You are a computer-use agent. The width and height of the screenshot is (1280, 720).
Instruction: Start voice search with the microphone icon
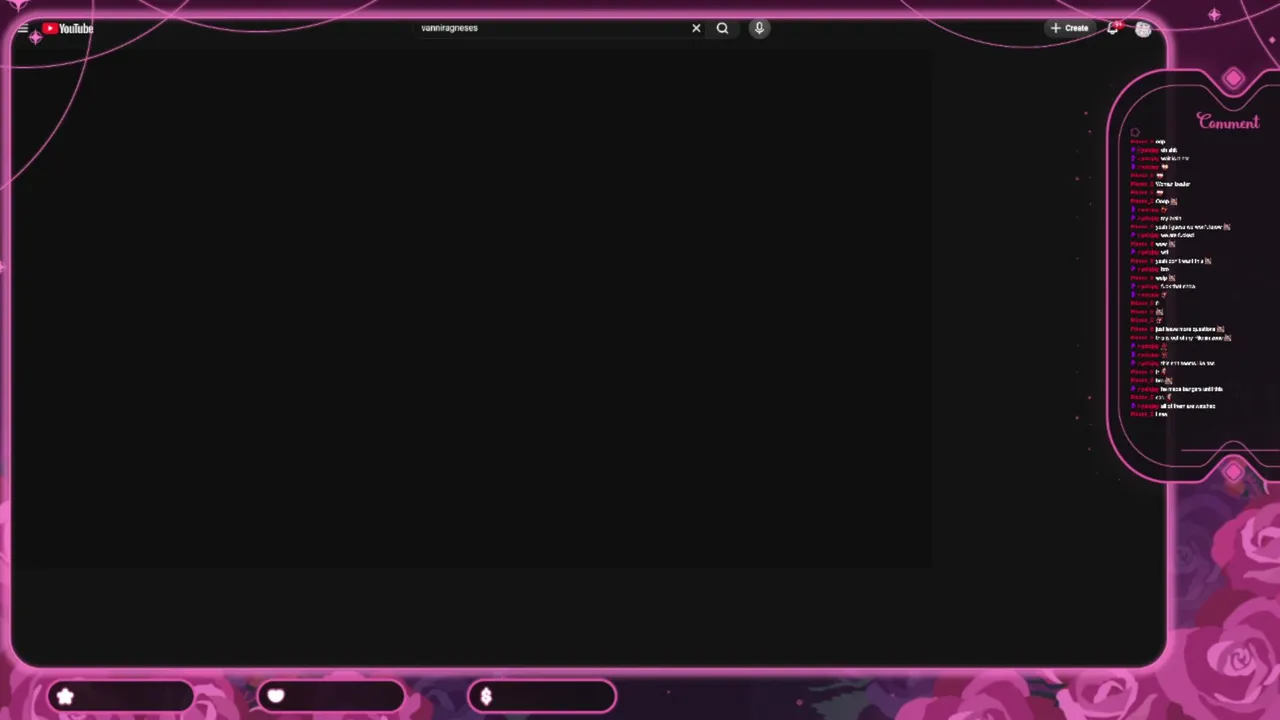pyautogui.click(x=759, y=28)
